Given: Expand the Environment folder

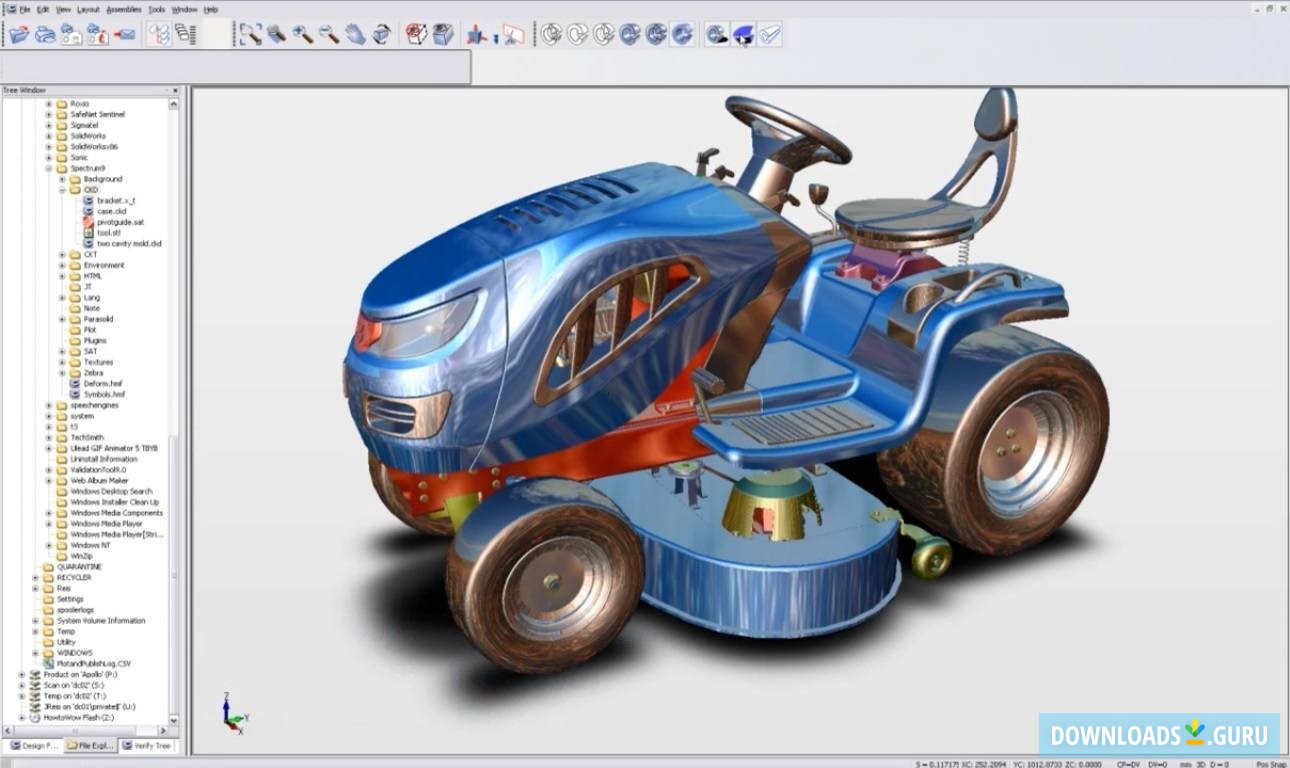Looking at the screenshot, I should (x=62, y=265).
